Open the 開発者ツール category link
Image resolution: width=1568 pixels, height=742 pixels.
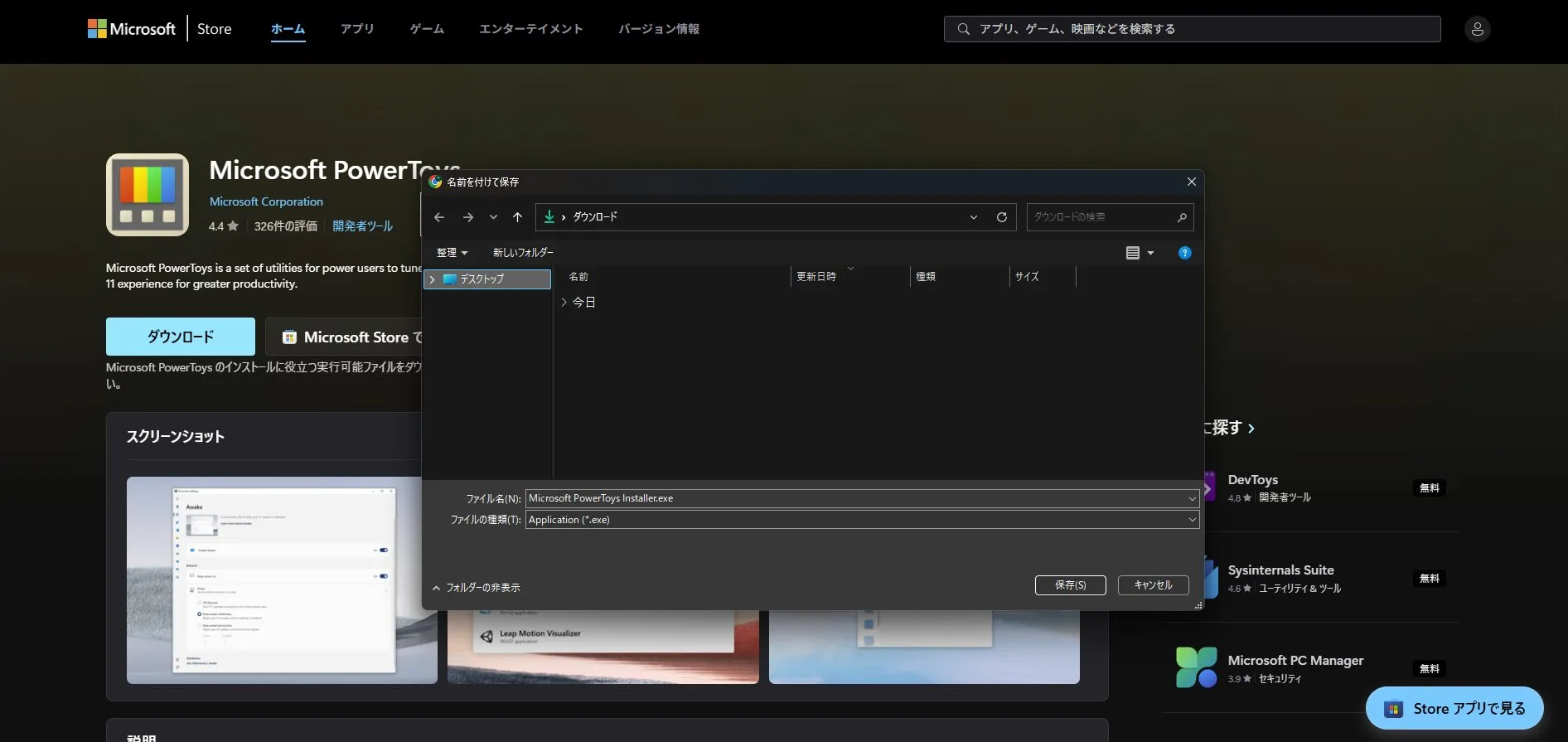coord(363,226)
